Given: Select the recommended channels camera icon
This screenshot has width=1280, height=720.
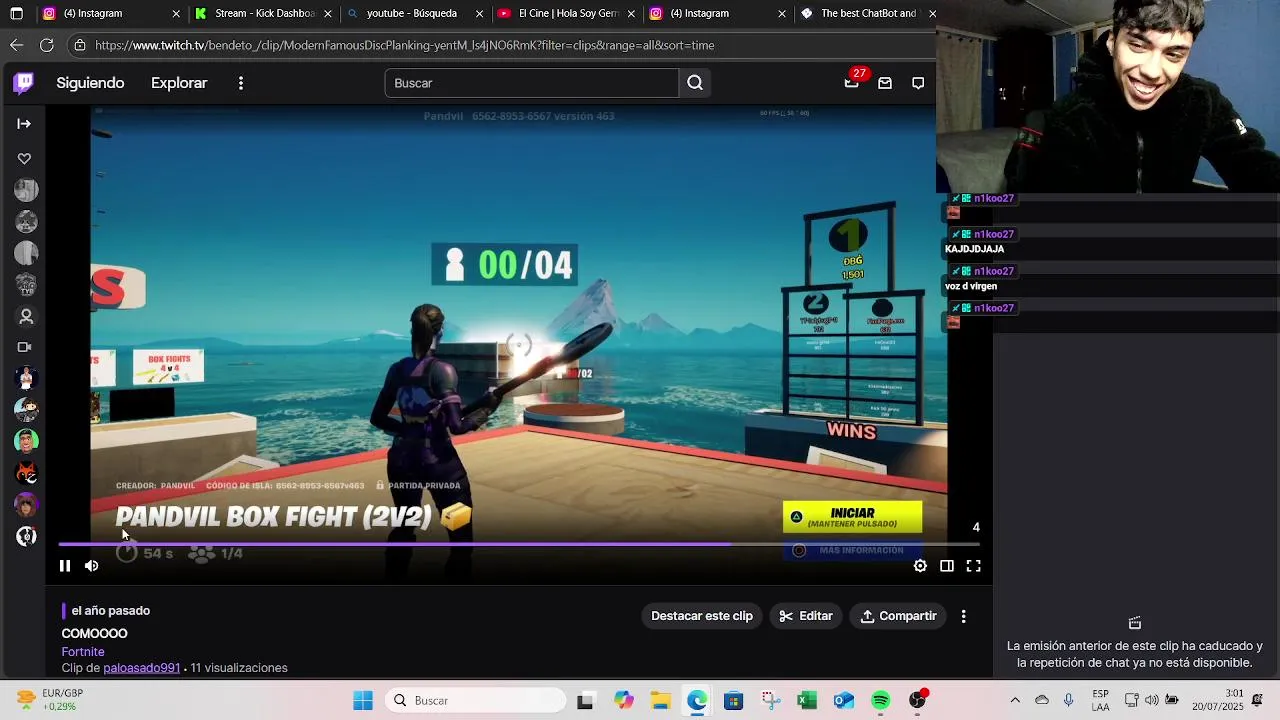Looking at the screenshot, I should click(x=25, y=347).
